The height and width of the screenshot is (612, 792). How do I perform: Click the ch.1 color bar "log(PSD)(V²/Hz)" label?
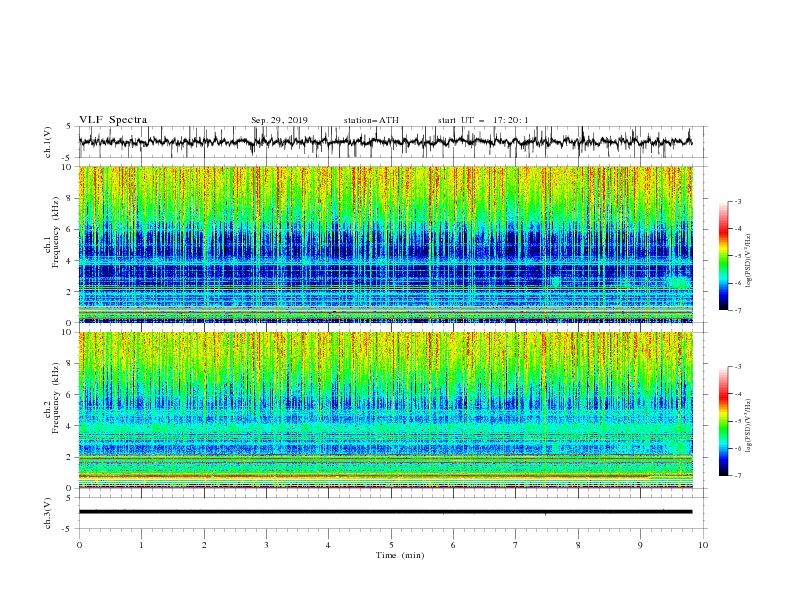pyautogui.click(x=748, y=261)
